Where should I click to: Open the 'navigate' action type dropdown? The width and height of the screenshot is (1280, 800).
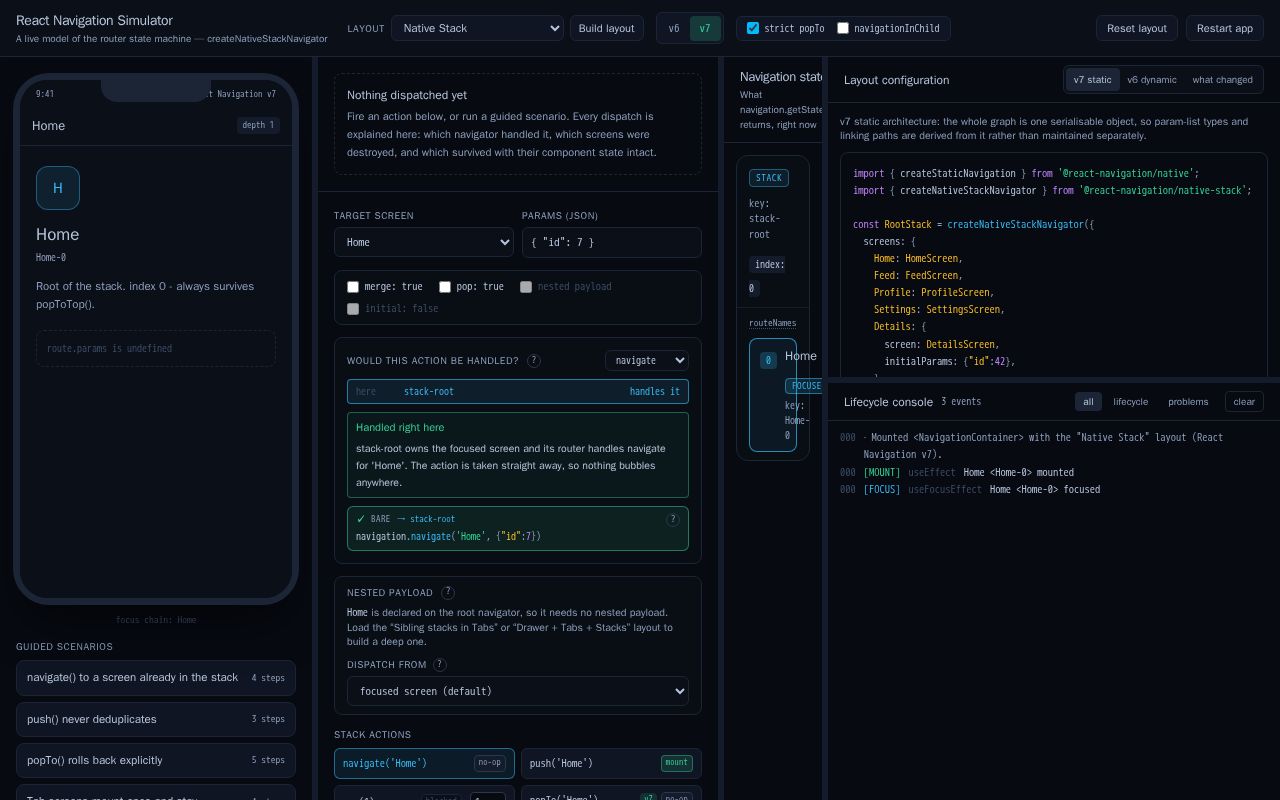[x=647, y=360]
